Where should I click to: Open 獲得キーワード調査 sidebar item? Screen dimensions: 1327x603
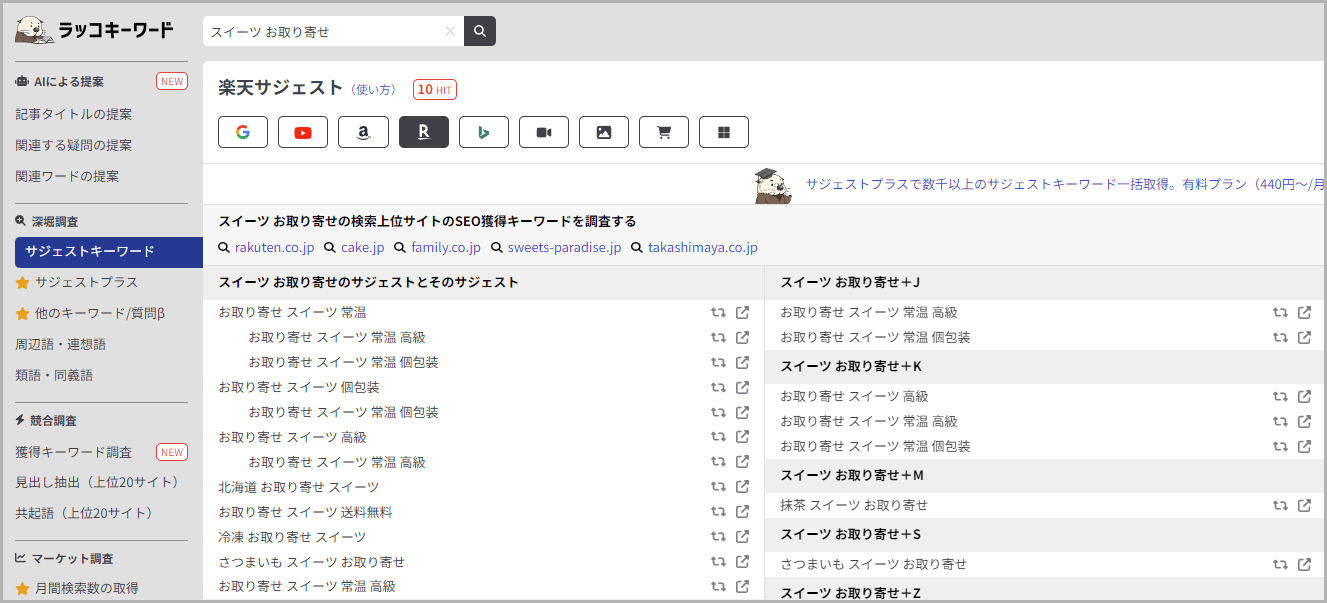[x=74, y=452]
